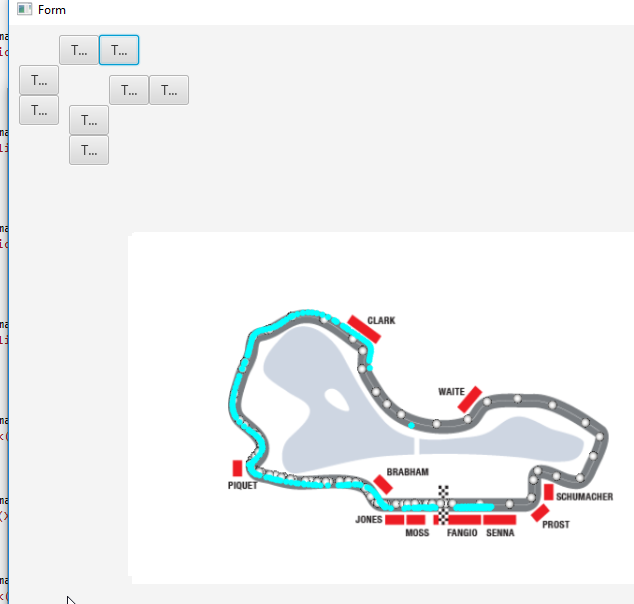The image size is (634, 604).
Task: Toggle T... button directly above the bottommost button
Action: click(x=89, y=120)
